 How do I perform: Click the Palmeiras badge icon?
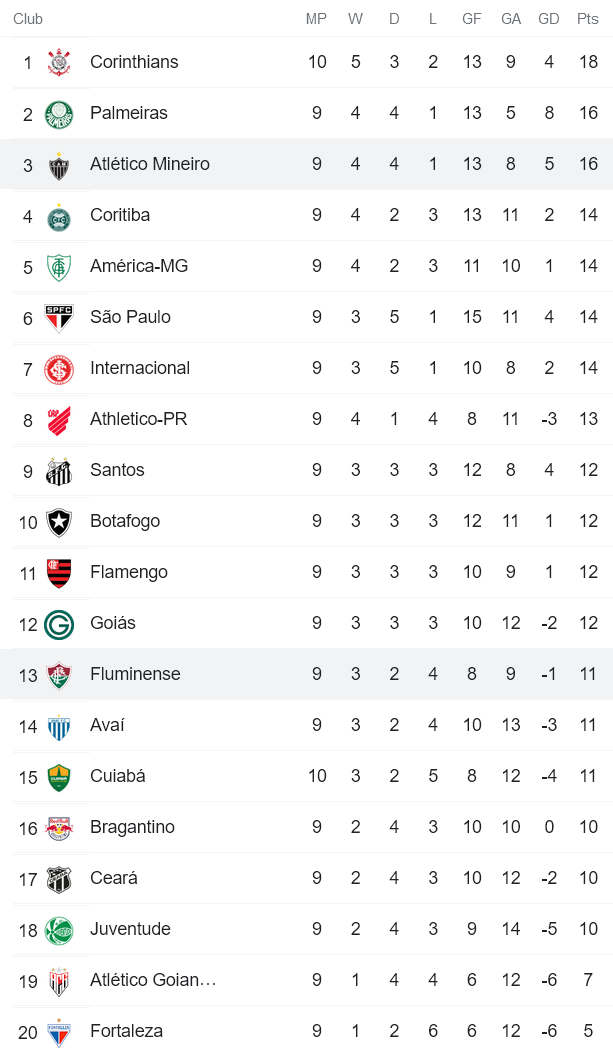pyautogui.click(x=57, y=113)
